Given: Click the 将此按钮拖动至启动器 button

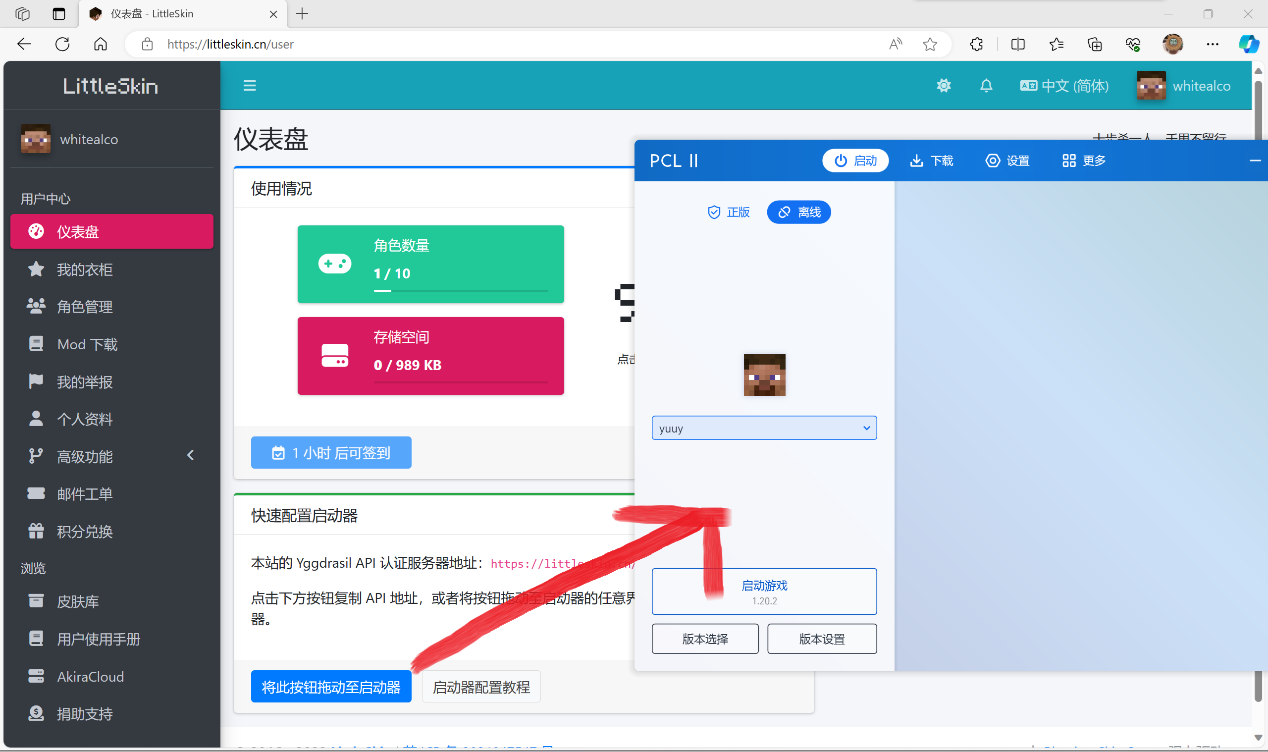Looking at the screenshot, I should 331,687.
